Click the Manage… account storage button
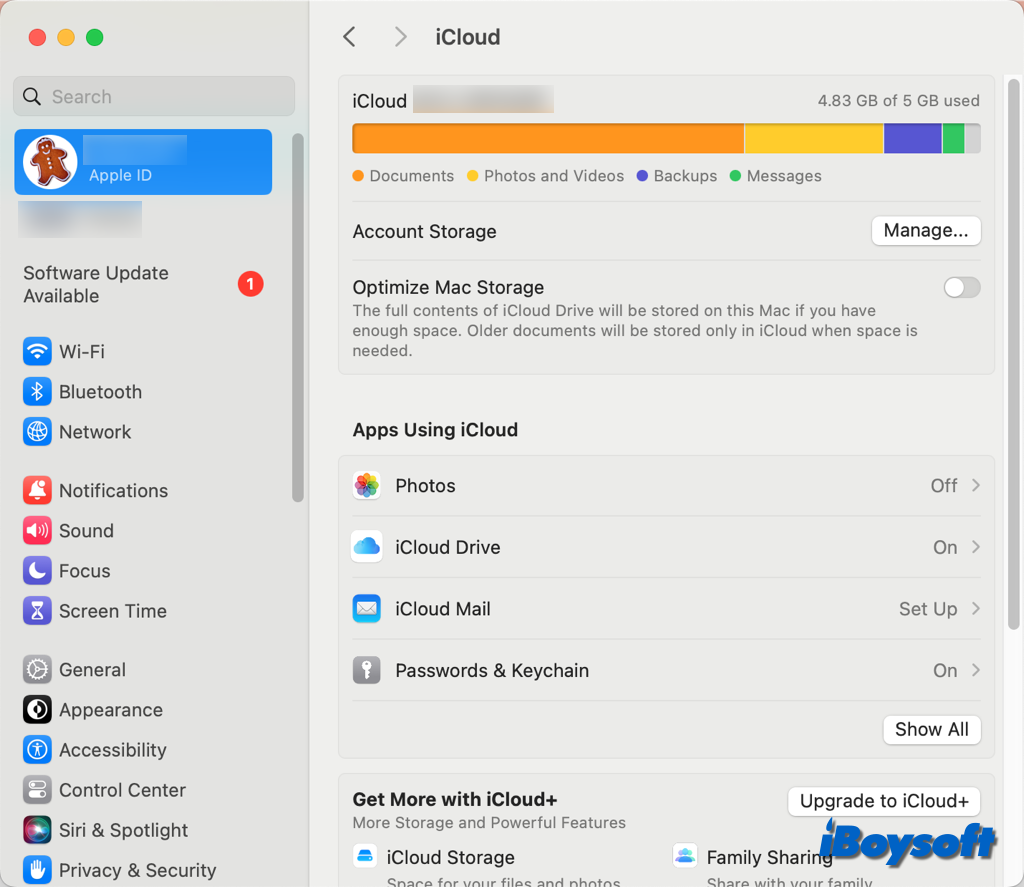The height and width of the screenshot is (887, 1024). 926,231
